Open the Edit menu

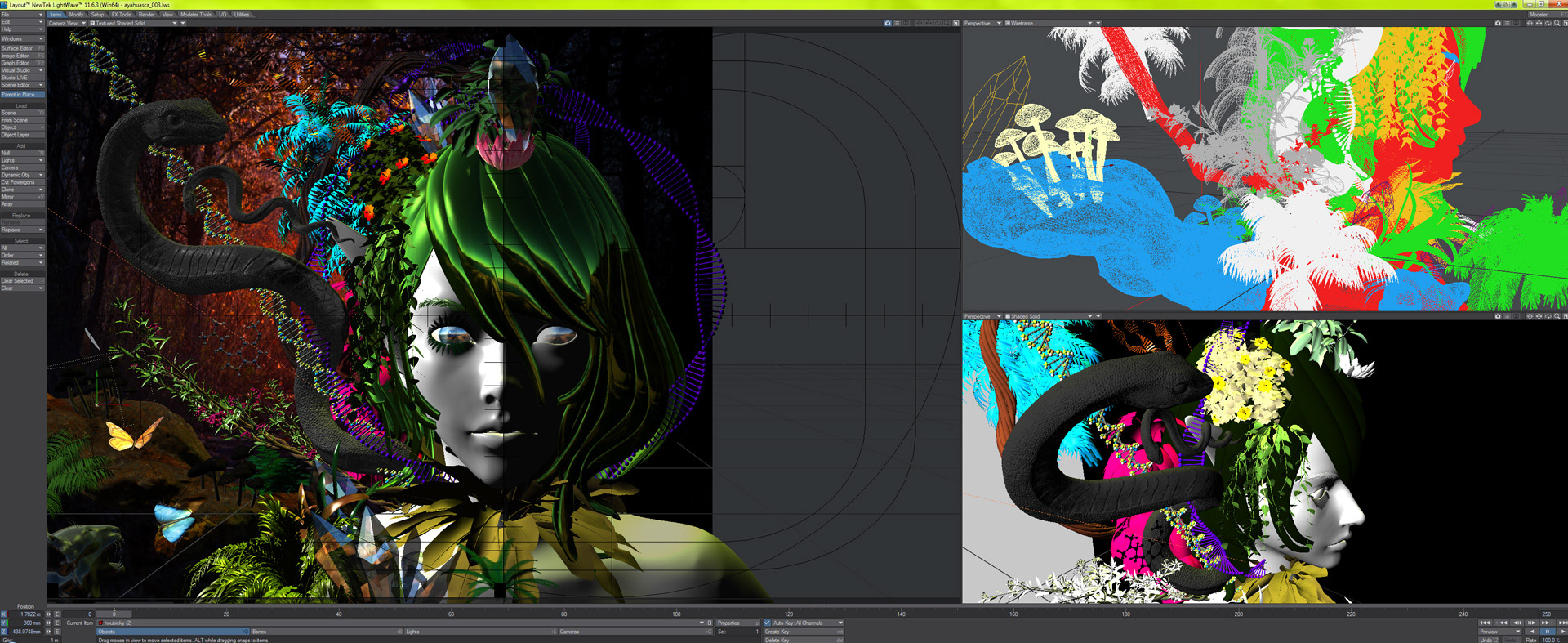(23, 22)
